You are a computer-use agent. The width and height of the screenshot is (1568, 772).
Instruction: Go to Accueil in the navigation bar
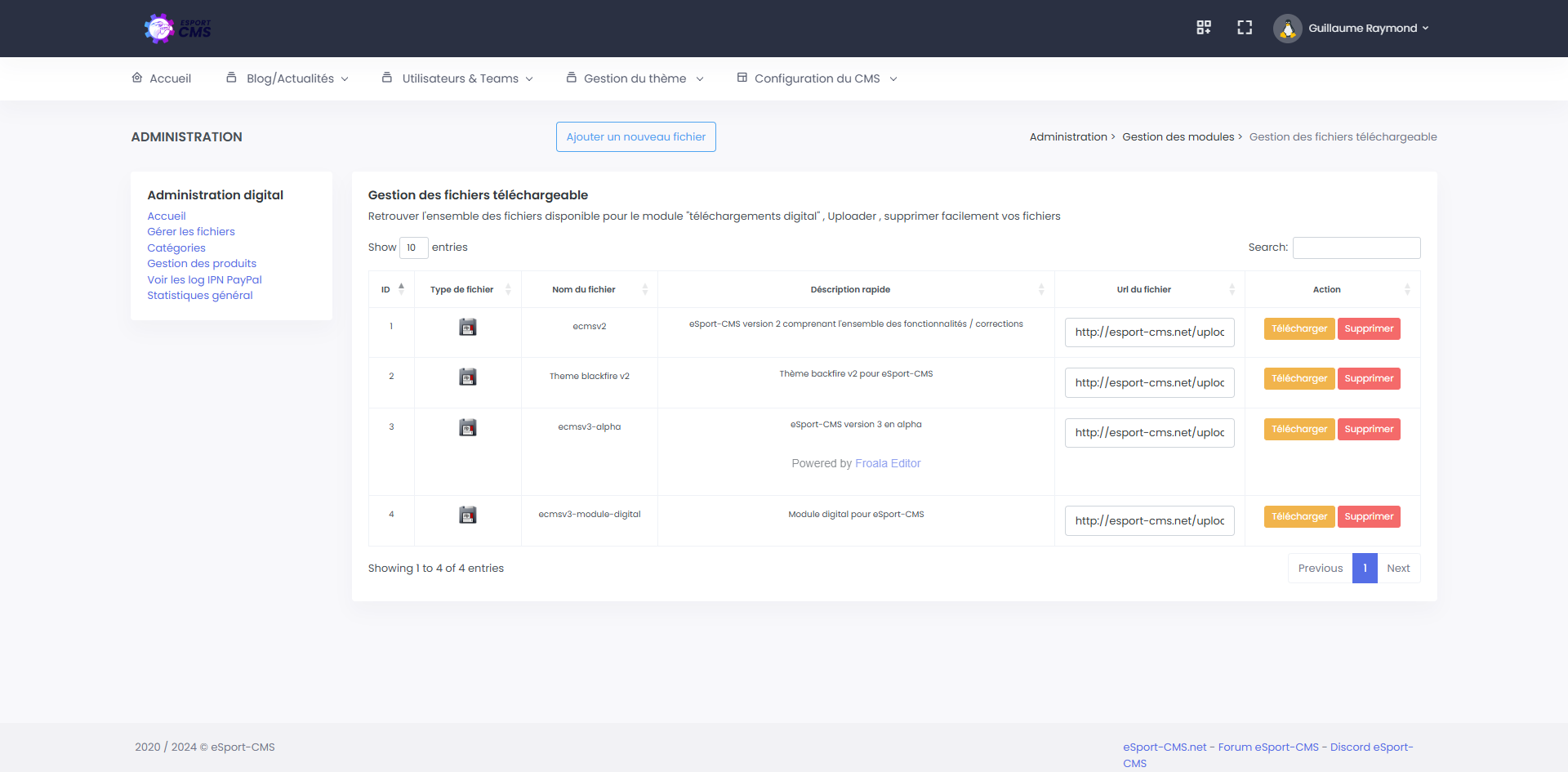tap(162, 78)
